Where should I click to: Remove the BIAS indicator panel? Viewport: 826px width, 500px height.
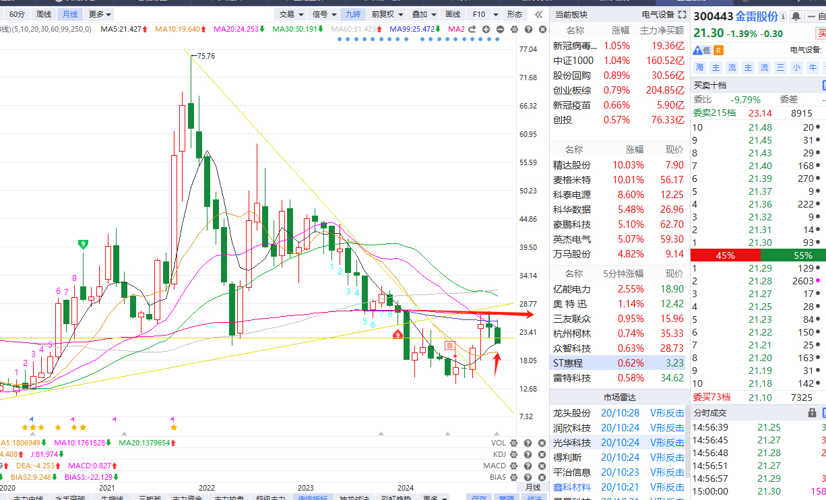tap(542, 477)
